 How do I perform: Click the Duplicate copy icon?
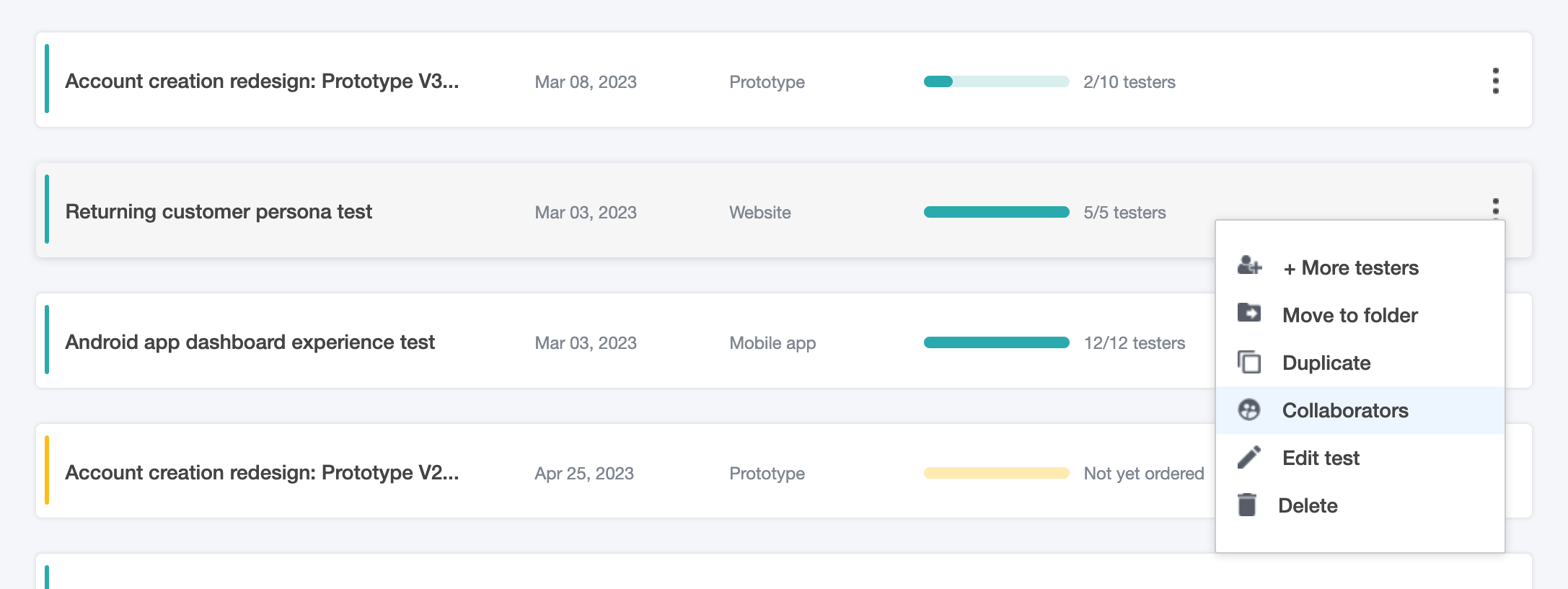(x=1249, y=362)
